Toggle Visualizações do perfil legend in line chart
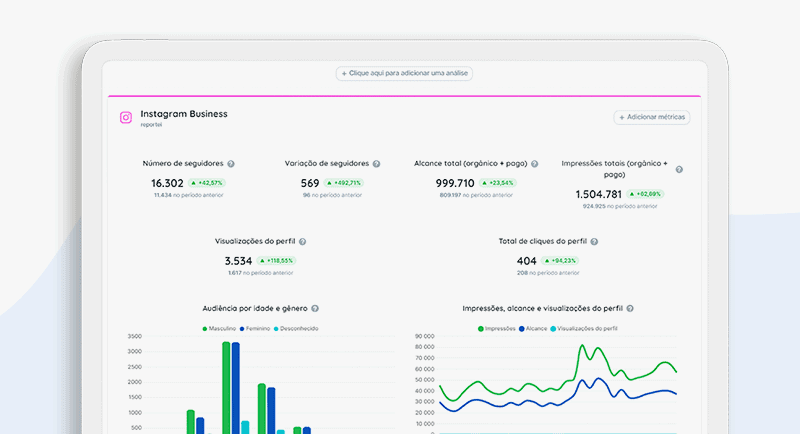Screen dimensions: 800x434 pos(584,329)
